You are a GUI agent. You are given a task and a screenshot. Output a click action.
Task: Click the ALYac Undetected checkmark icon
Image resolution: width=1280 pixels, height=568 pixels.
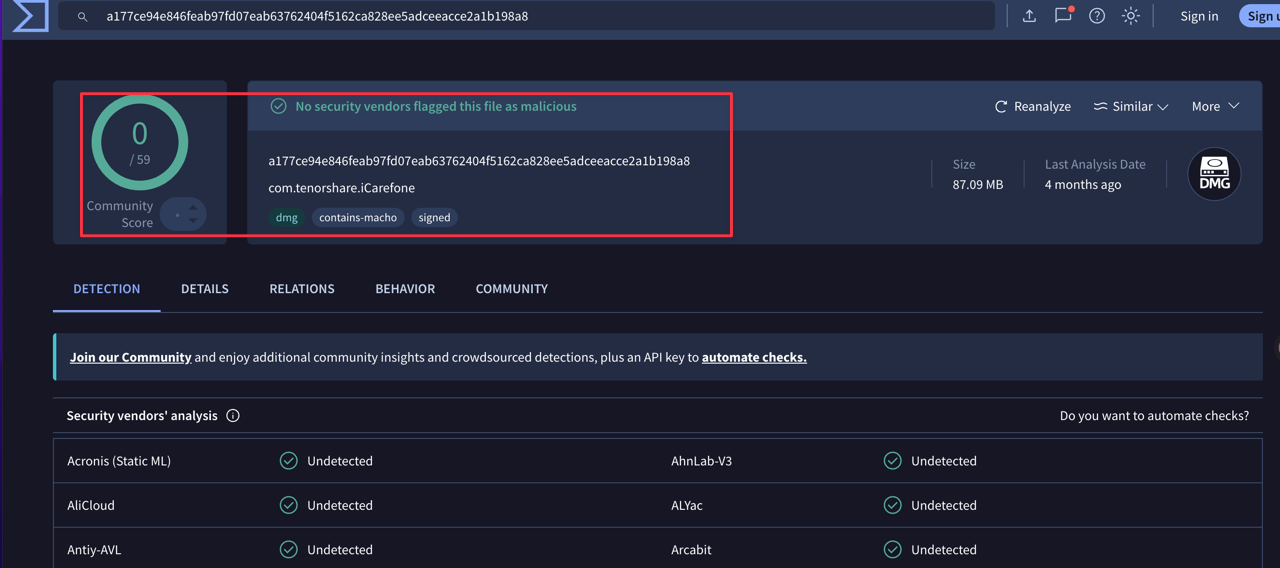pos(893,505)
